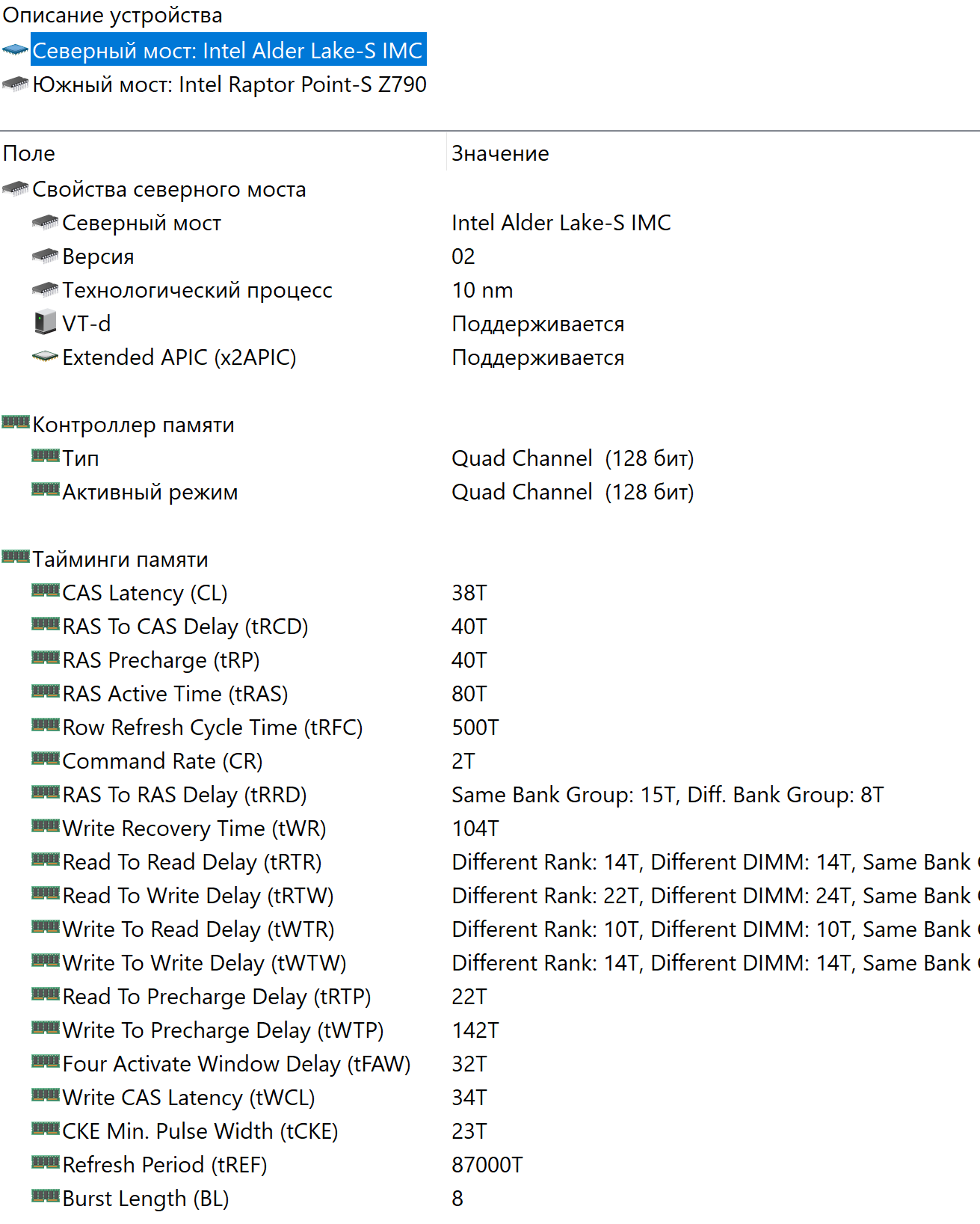Click the RAS To RAS Delay icon

click(45, 793)
